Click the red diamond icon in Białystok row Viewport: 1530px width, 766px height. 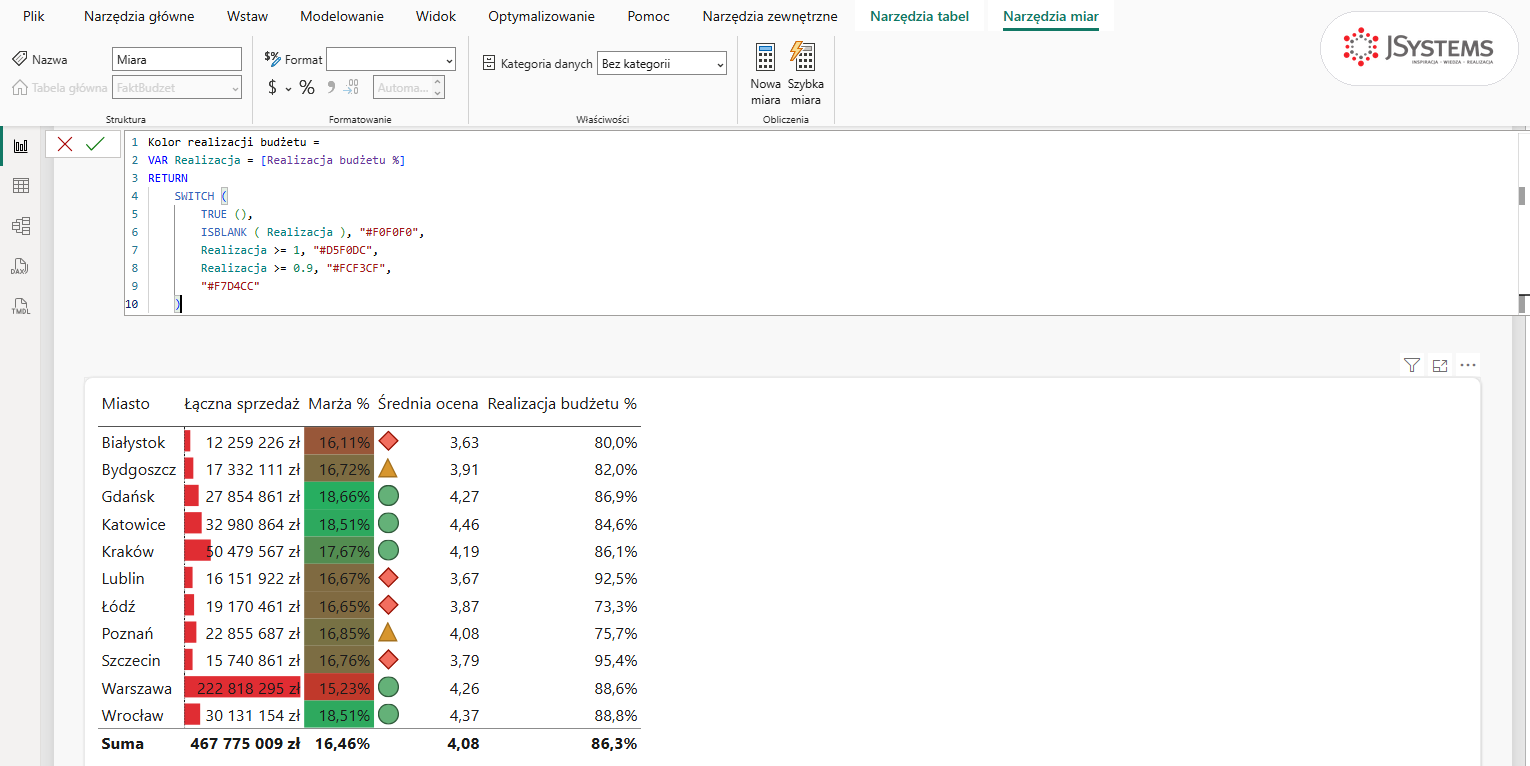(388, 441)
